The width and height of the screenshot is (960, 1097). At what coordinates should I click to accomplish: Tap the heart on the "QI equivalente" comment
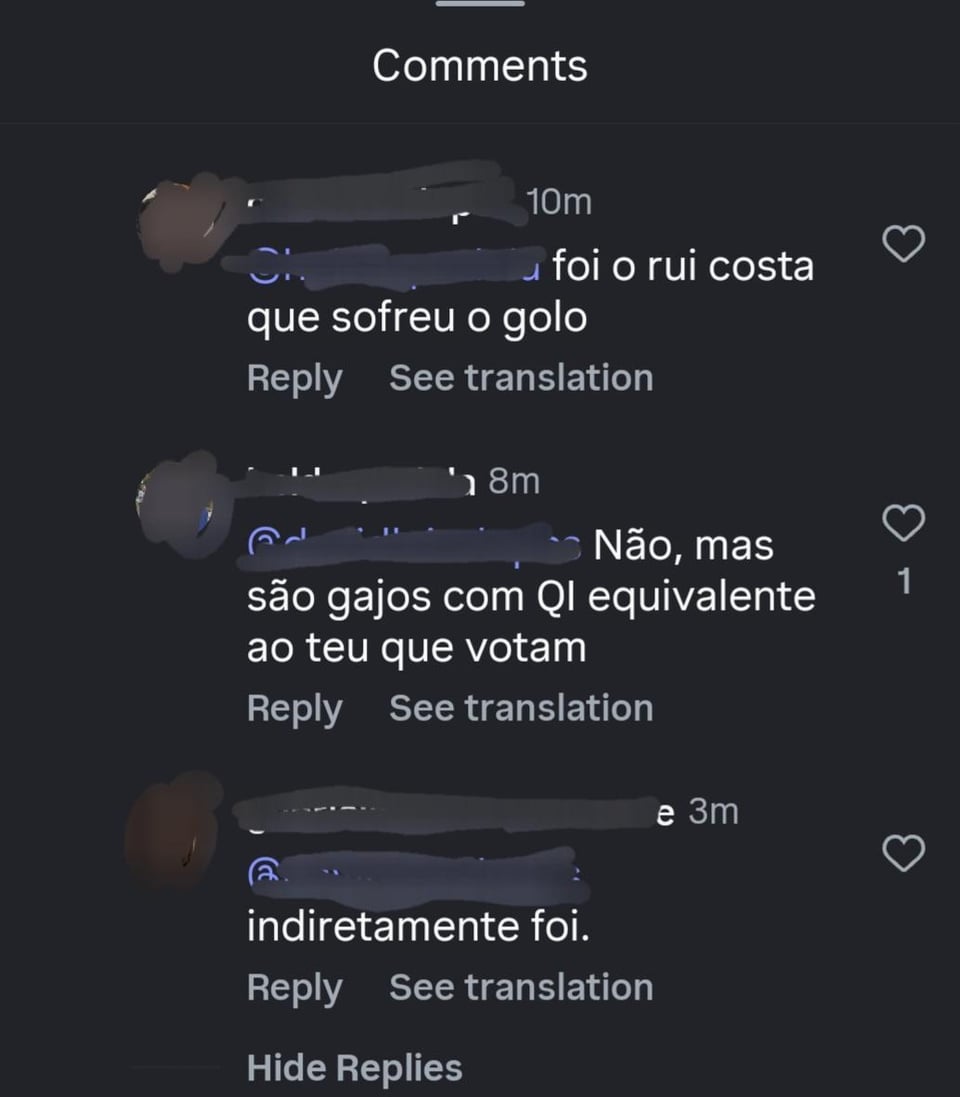pos(905,522)
